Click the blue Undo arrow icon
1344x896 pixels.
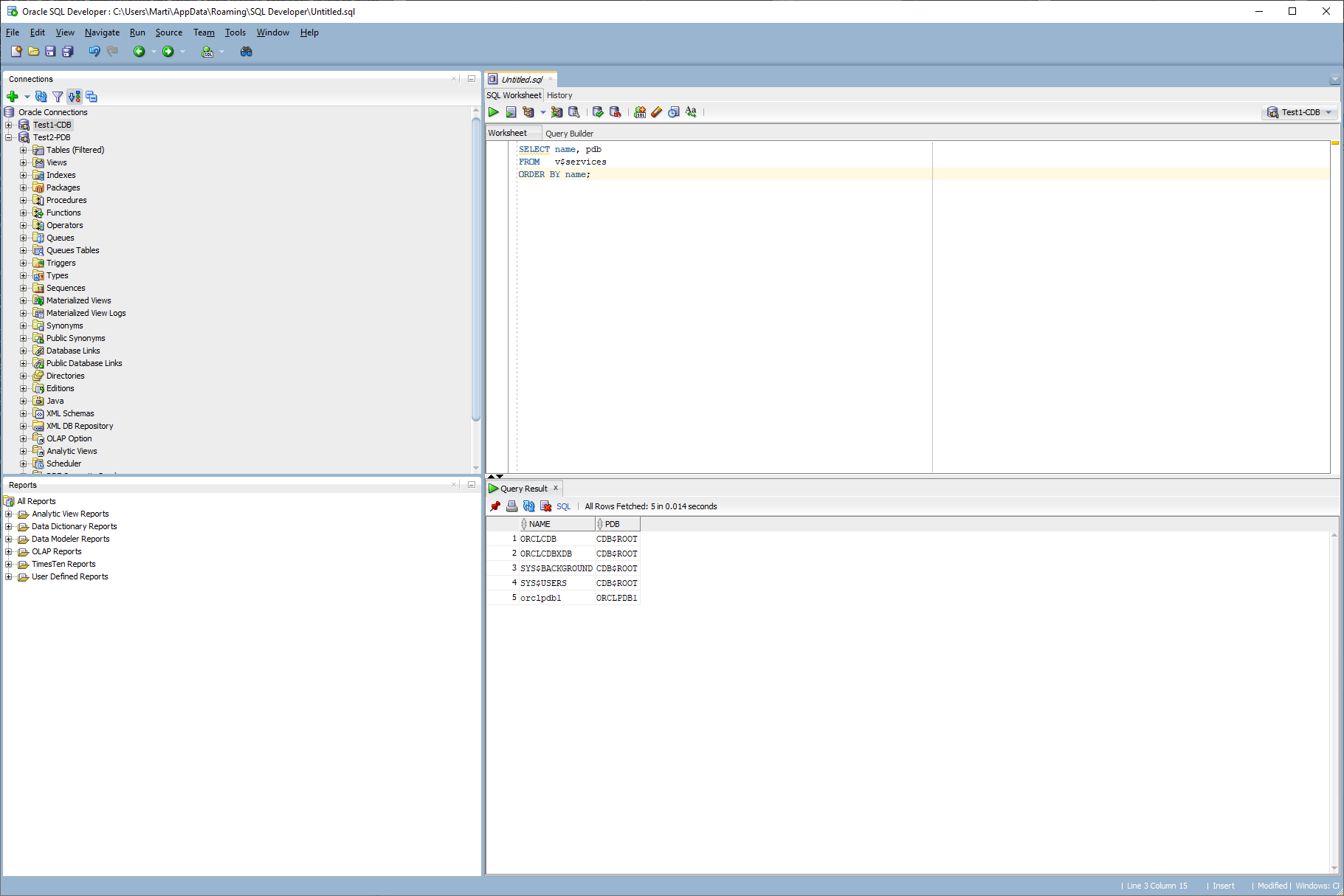[x=94, y=52]
